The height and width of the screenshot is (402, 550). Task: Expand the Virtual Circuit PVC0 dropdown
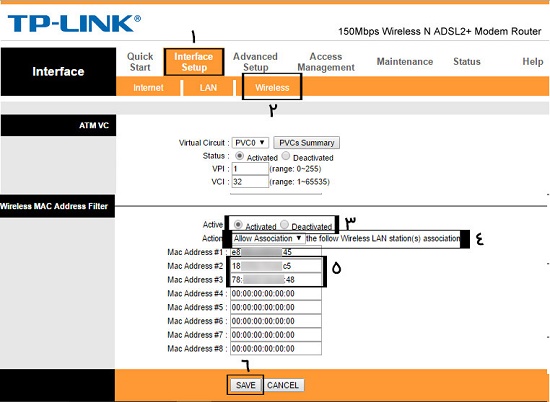point(250,143)
